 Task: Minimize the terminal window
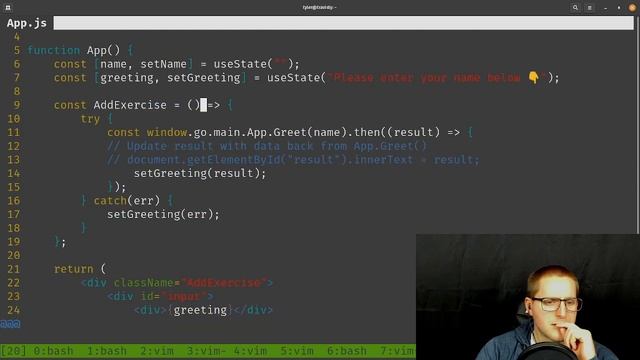click(605, 8)
